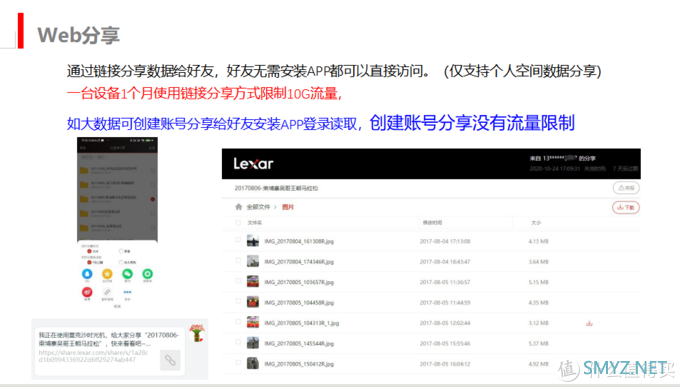Select second-row red radio option in share sheet
680x387 pixels.
[x=89, y=262]
